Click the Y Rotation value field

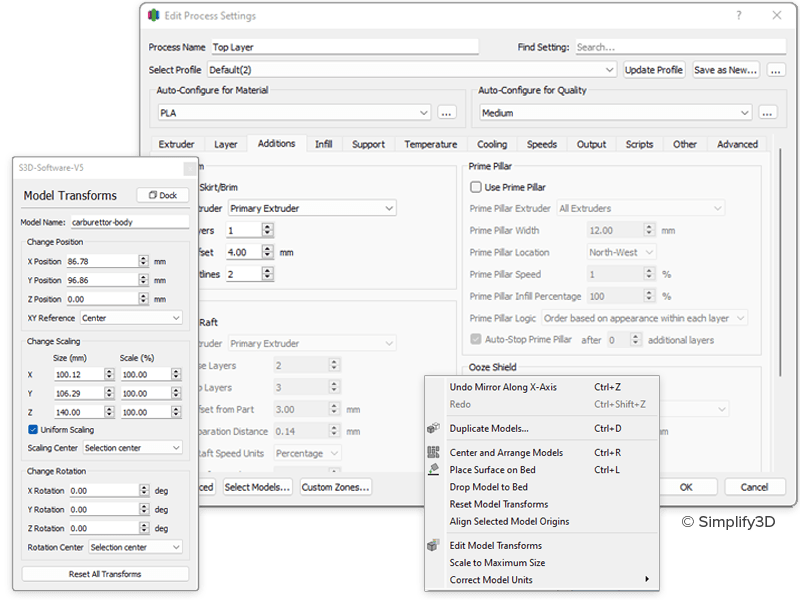click(105, 509)
